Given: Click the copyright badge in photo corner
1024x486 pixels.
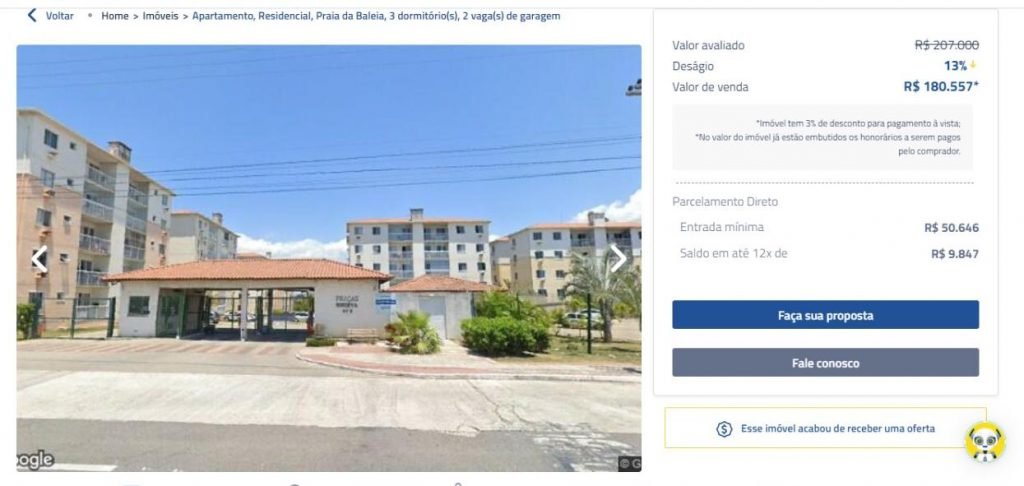Looking at the screenshot, I should point(630,463).
